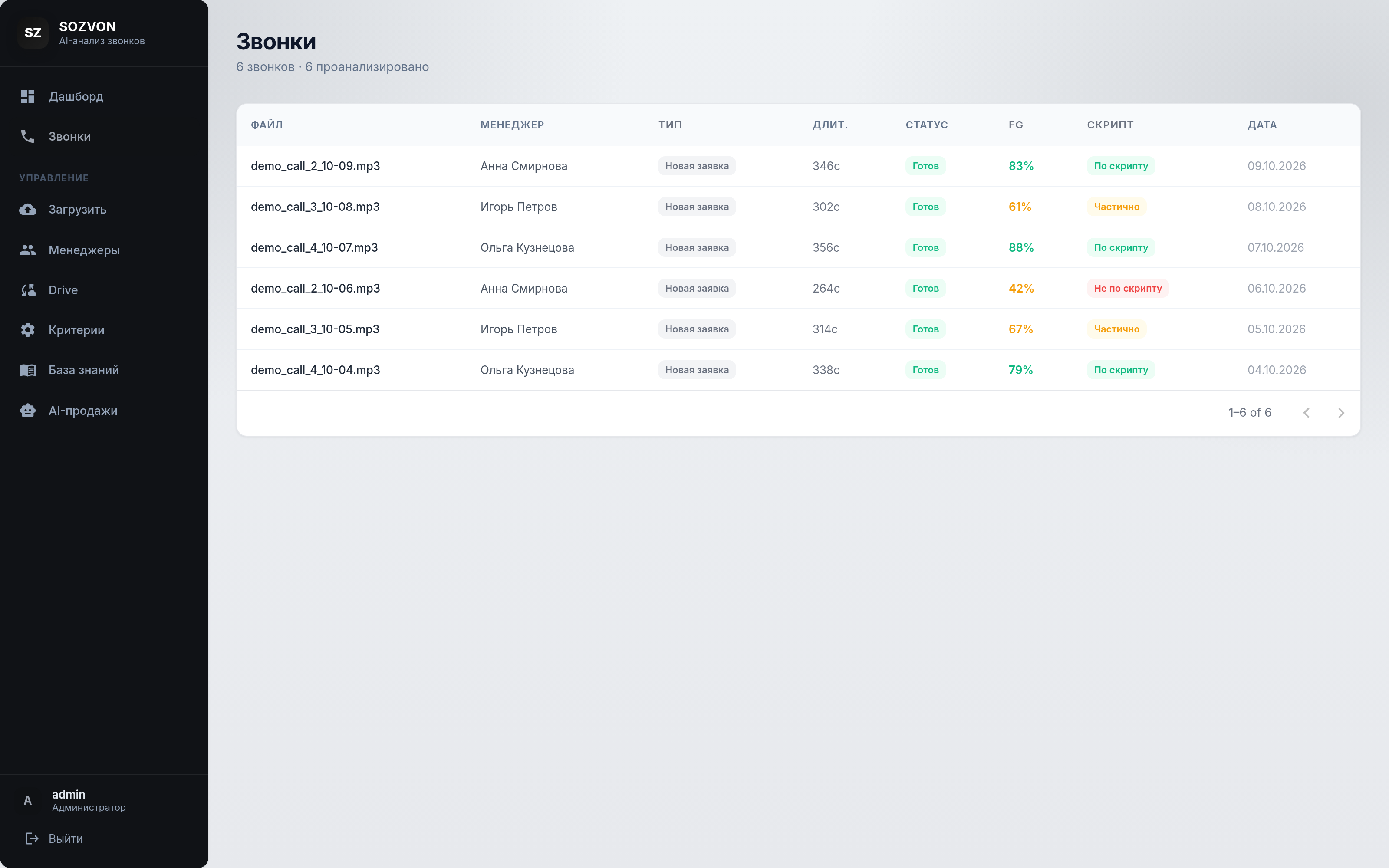Image resolution: width=1389 pixels, height=868 pixels.
Task: Click the gear icon for Критерии
Action: (x=27, y=329)
